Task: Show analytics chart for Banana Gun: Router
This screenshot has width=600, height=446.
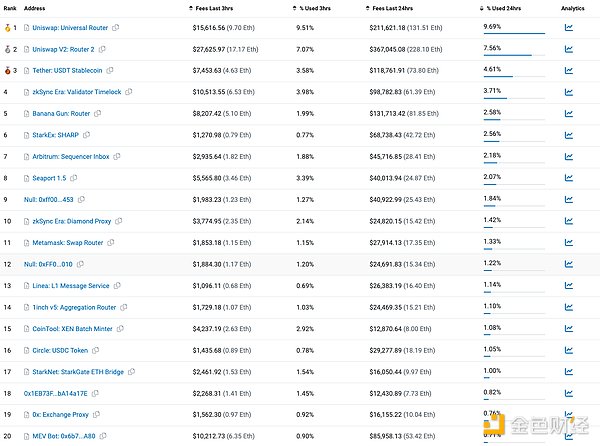Action: click(x=568, y=114)
